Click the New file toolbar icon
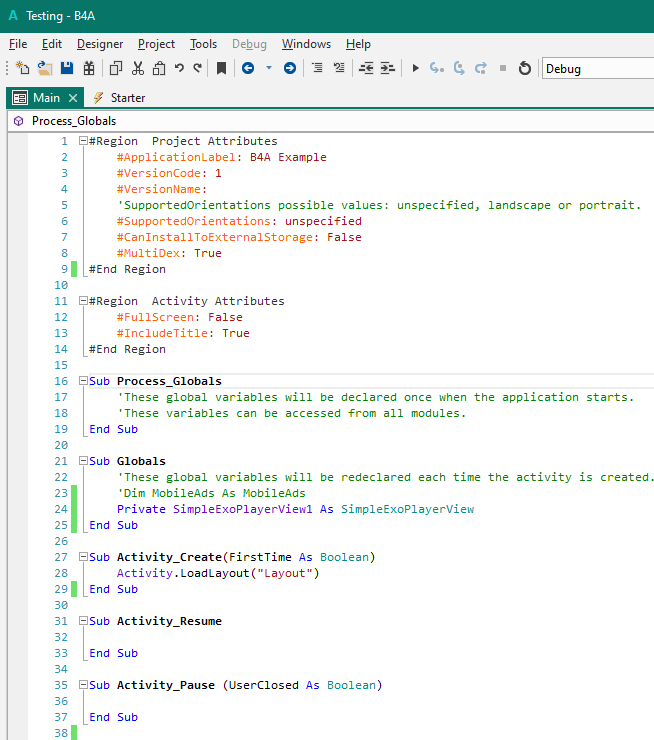The image size is (654, 740). 22,68
